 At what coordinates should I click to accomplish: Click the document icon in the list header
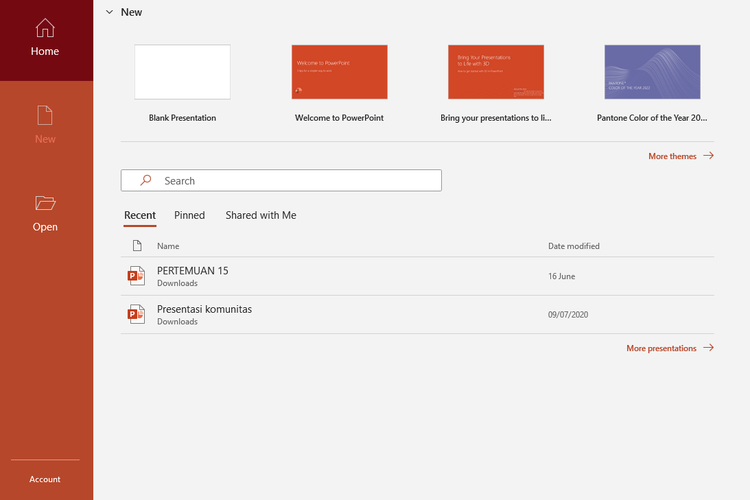[137, 246]
